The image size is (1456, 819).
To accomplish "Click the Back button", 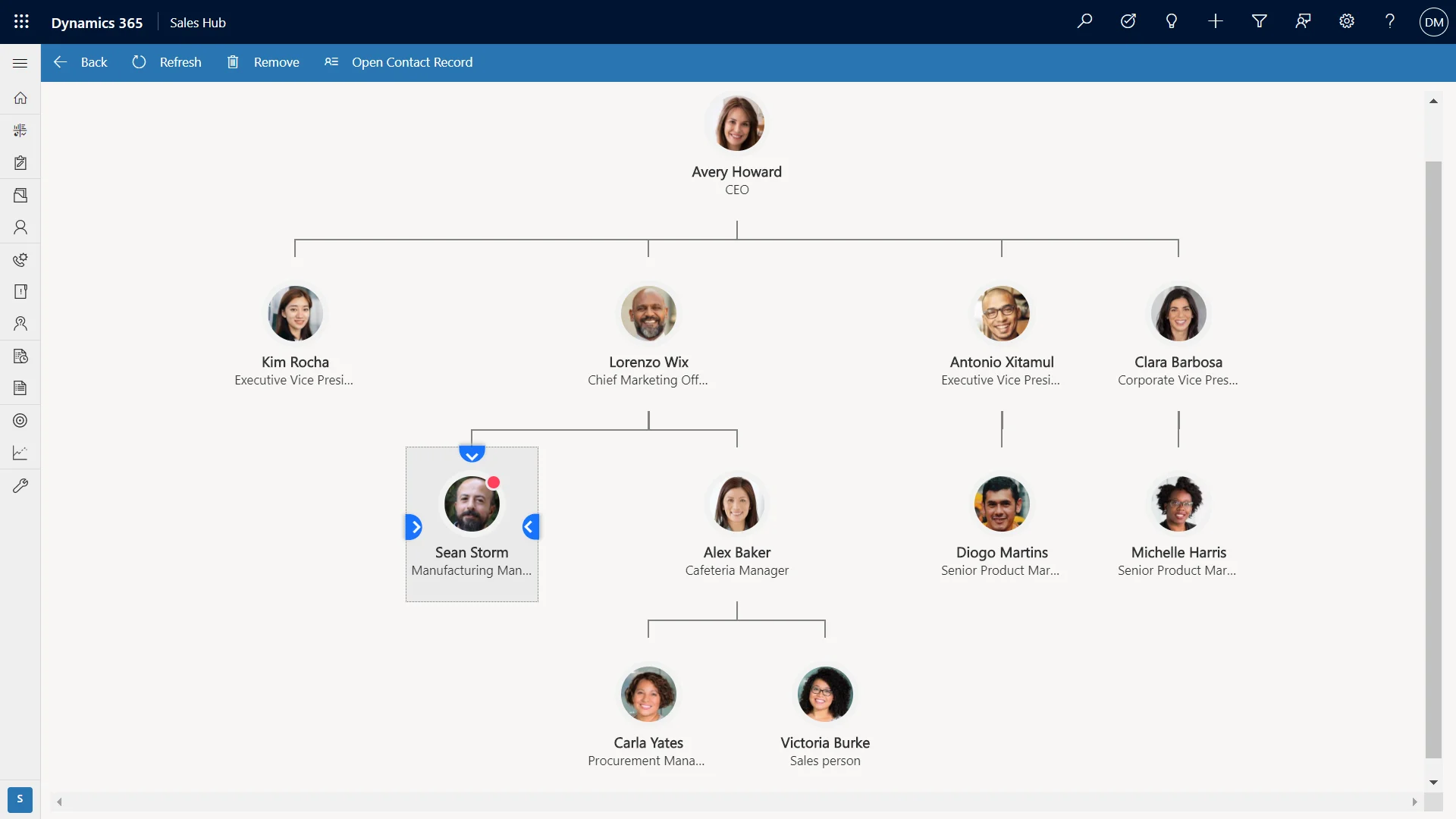I will tap(80, 62).
